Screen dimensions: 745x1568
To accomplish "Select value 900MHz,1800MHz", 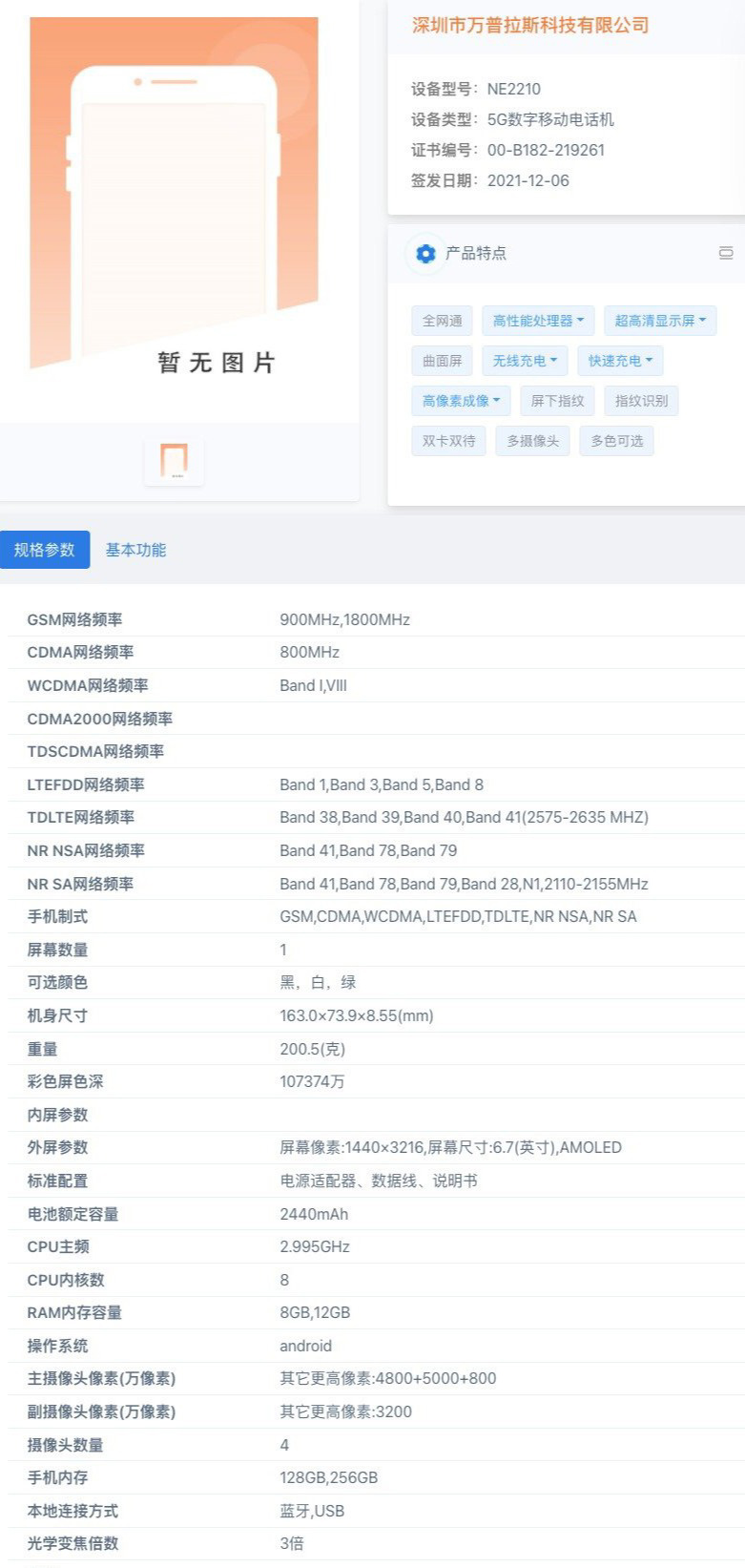I will pos(344,619).
